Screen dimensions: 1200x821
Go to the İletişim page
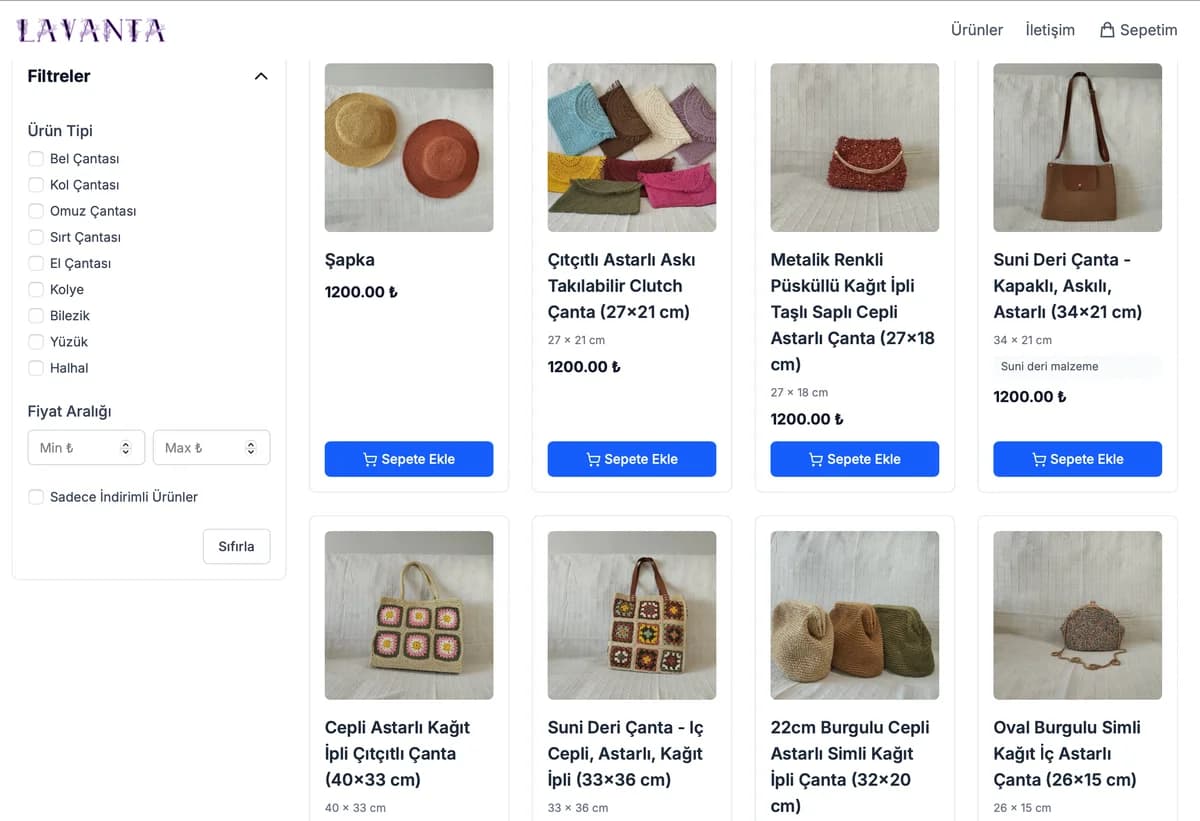1050,30
